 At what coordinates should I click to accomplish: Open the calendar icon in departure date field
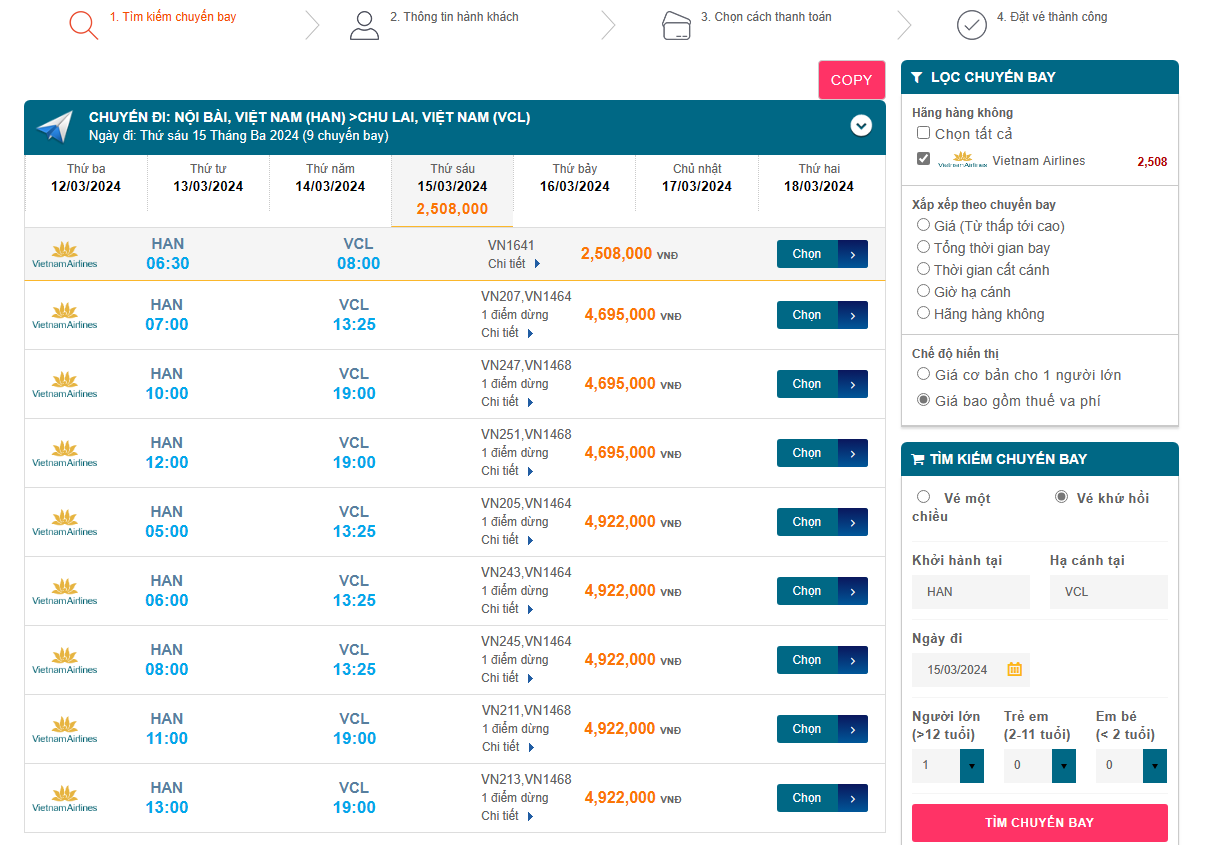[1014, 669]
